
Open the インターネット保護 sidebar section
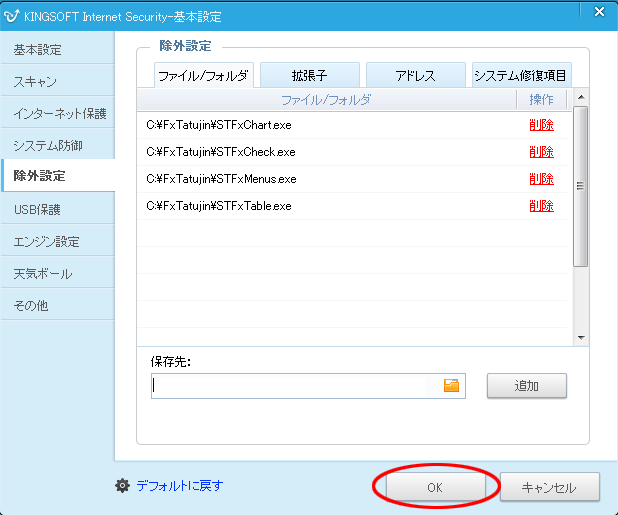pos(58,113)
